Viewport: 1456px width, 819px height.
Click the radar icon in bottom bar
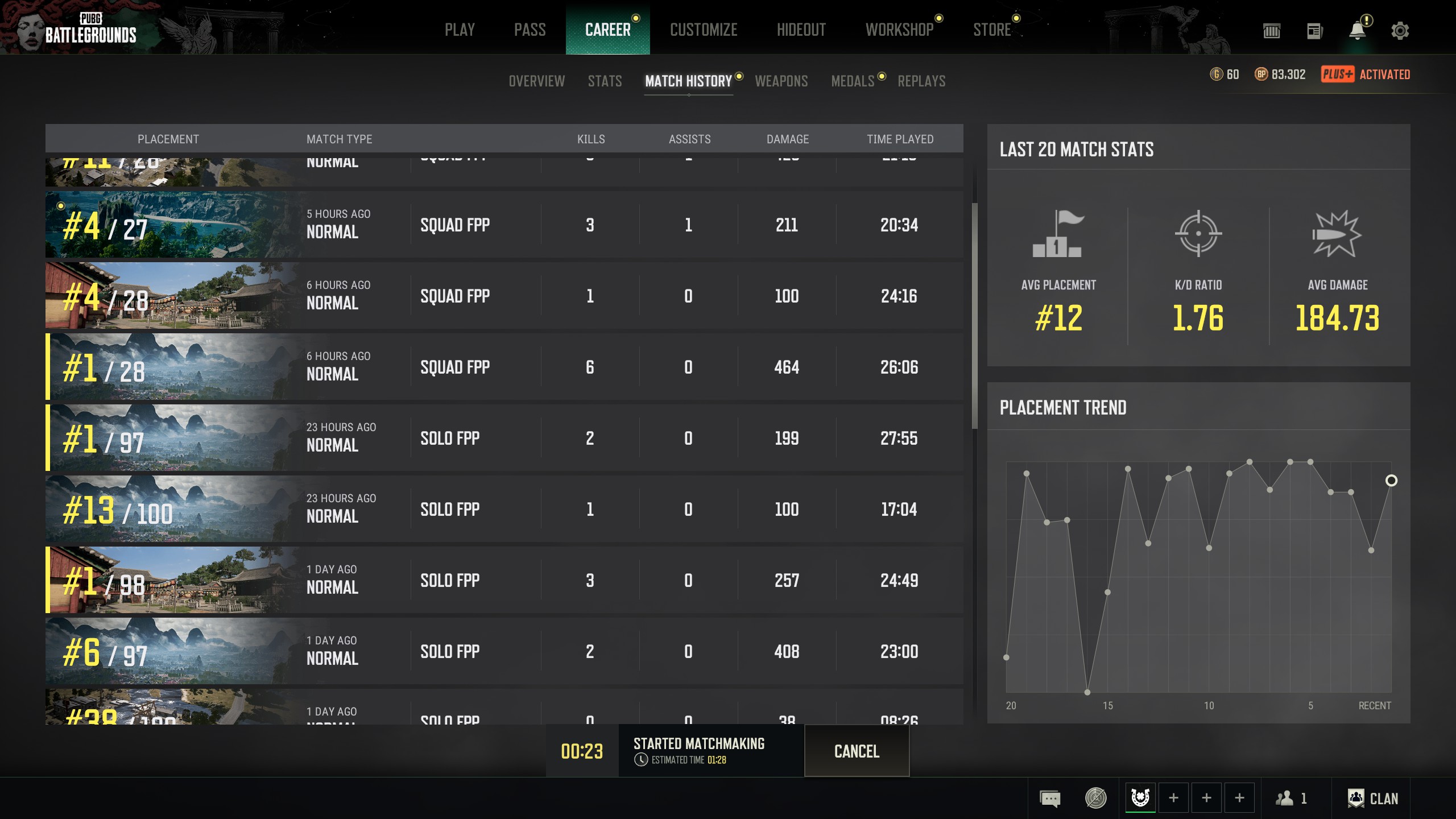point(1095,799)
